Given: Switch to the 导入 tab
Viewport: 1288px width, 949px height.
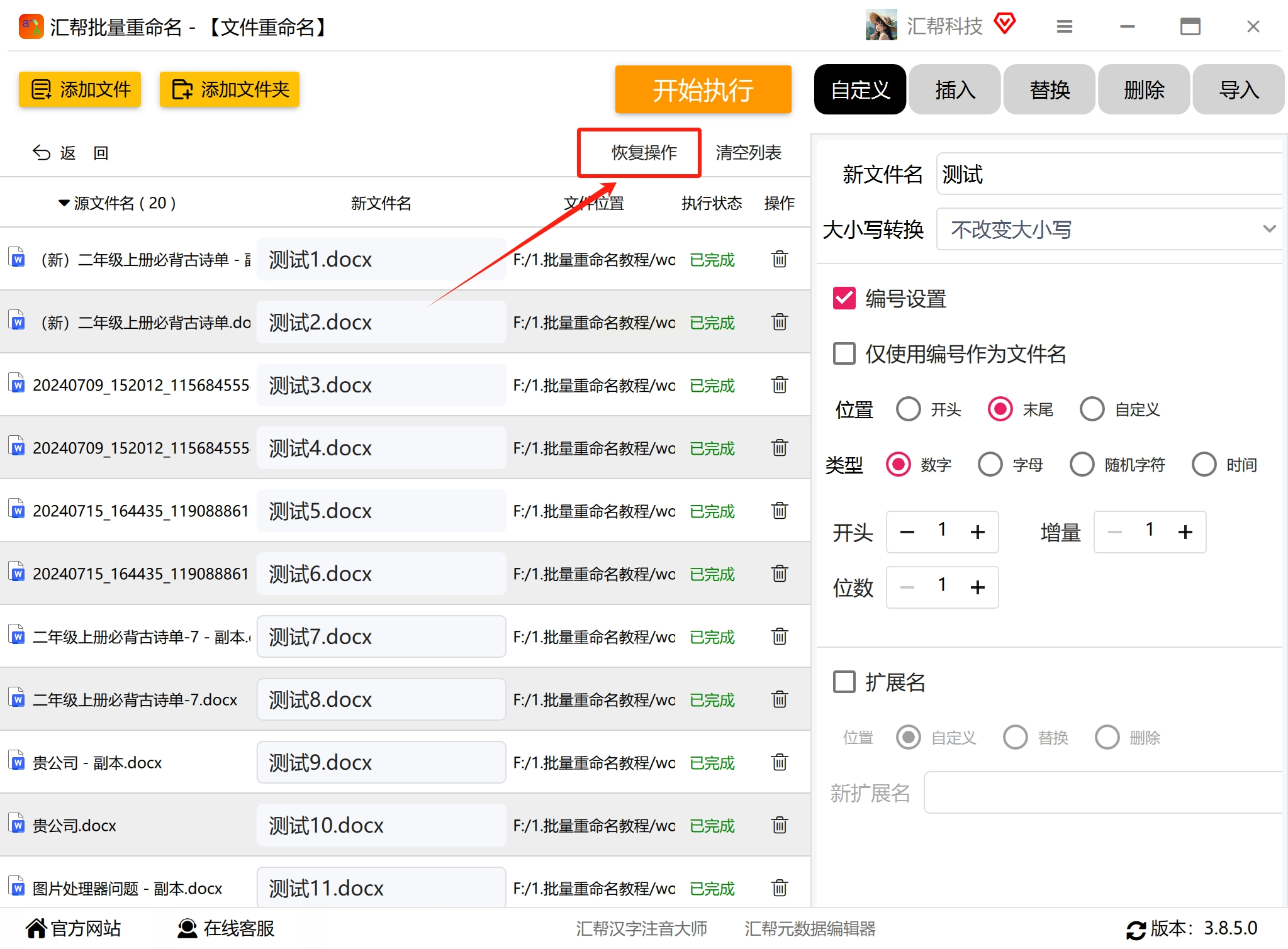Looking at the screenshot, I should (x=1238, y=90).
